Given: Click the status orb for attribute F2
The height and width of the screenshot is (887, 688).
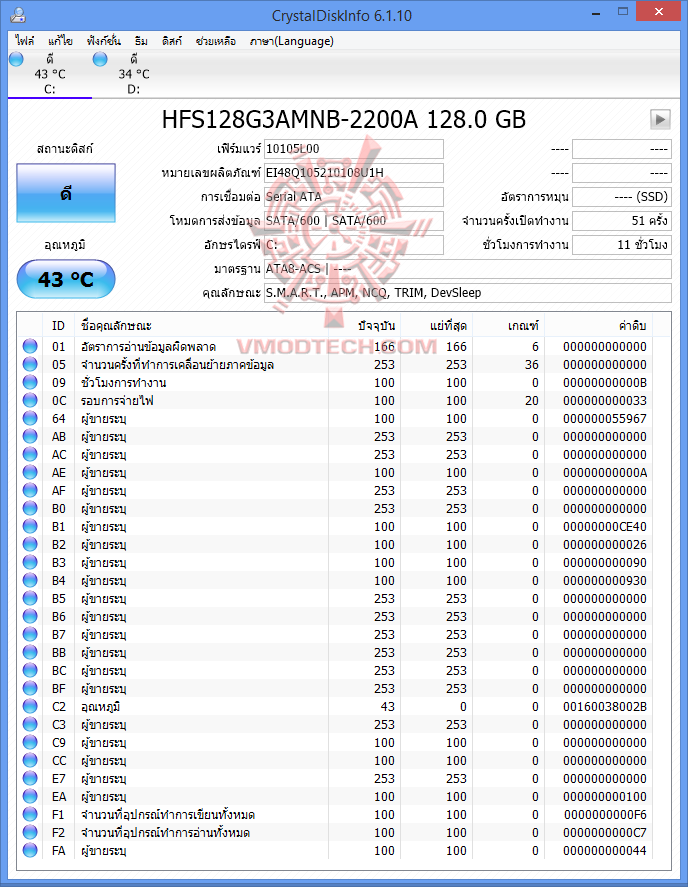Looking at the screenshot, I should tap(30, 833).
